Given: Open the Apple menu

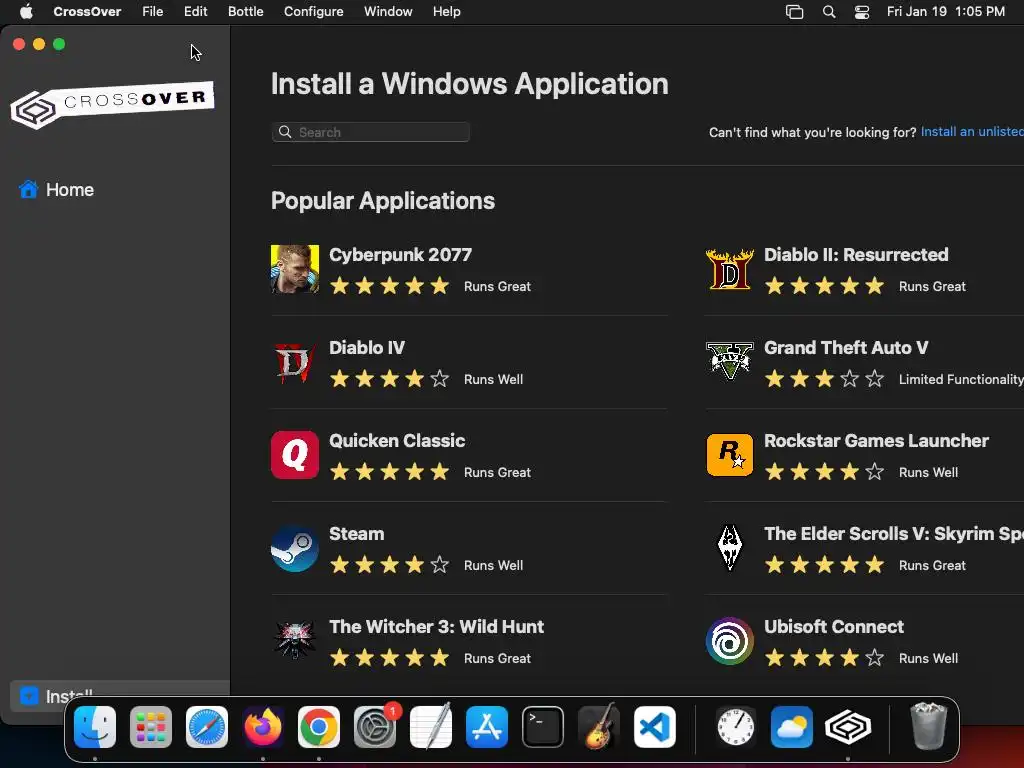Looking at the screenshot, I should point(26,11).
